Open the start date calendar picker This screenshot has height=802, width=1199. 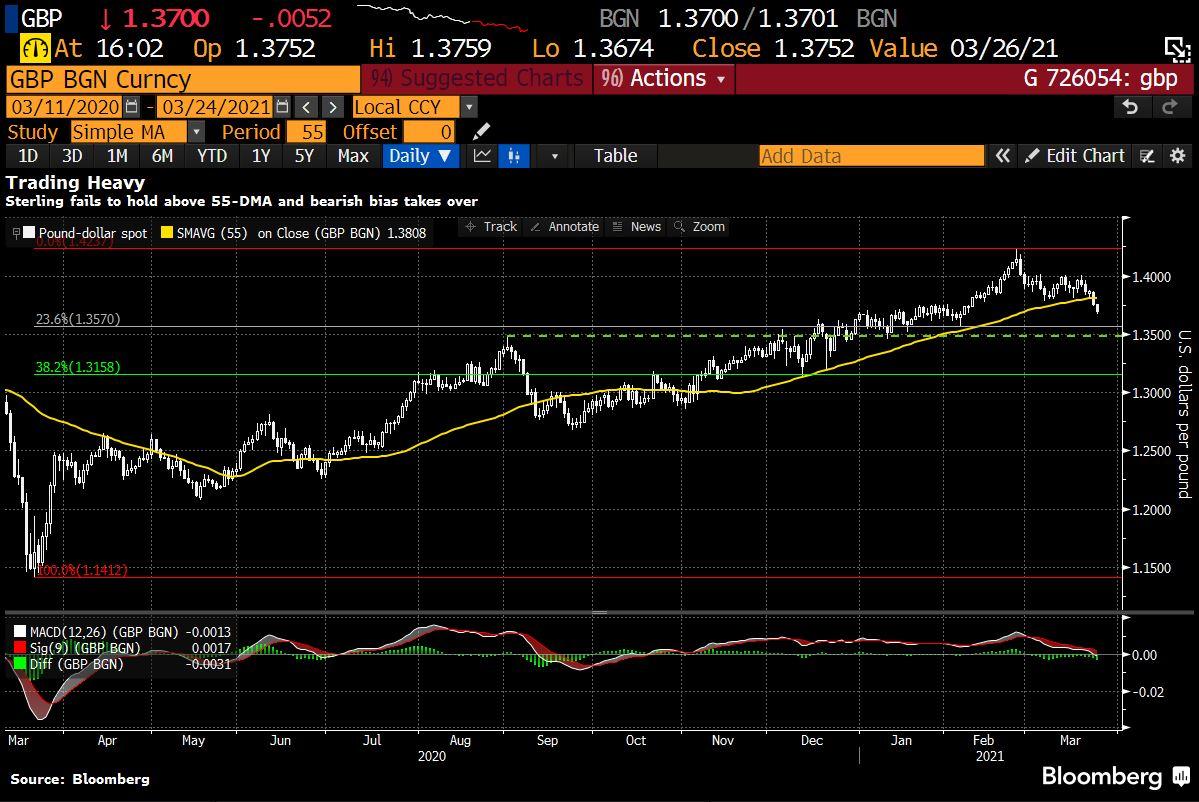click(x=132, y=107)
